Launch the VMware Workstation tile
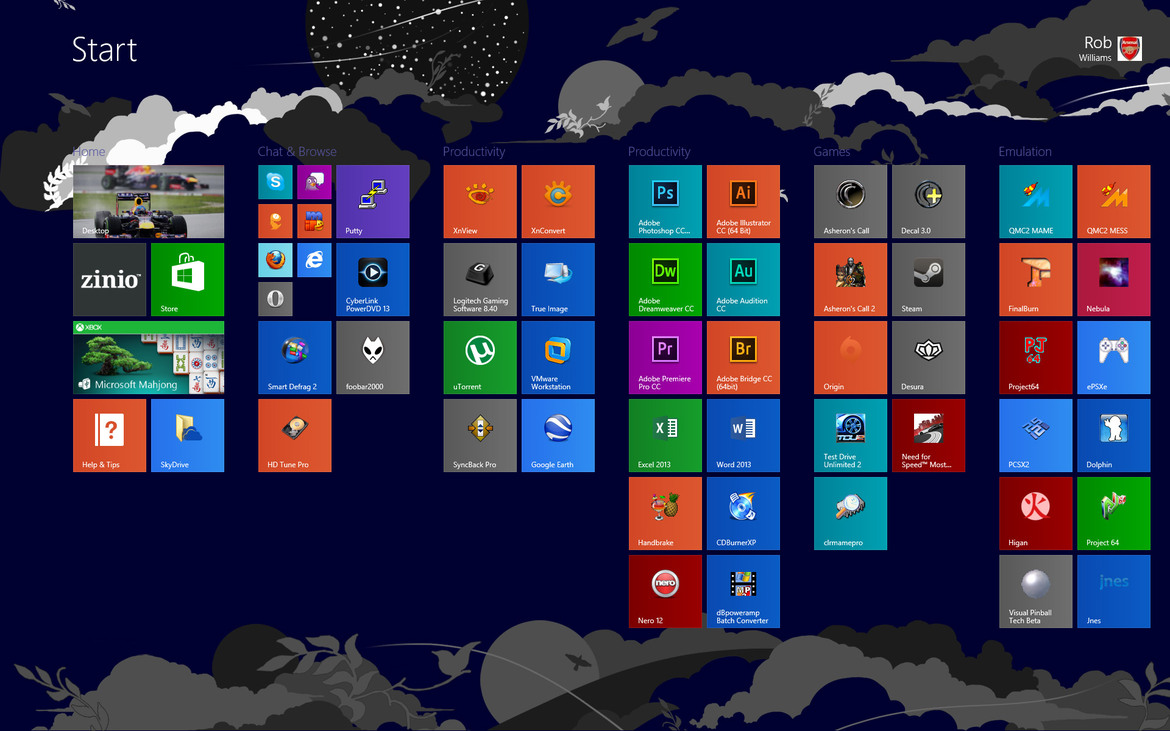Image resolution: width=1170 pixels, height=731 pixels. click(x=558, y=357)
